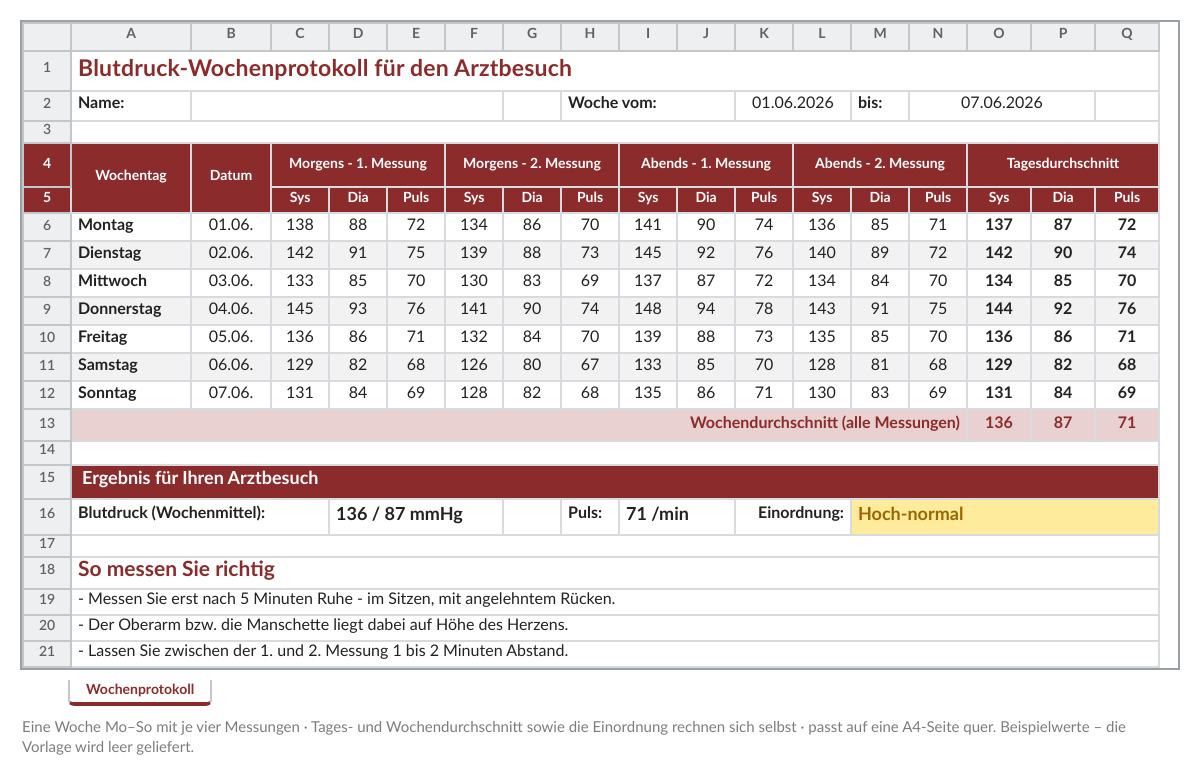This screenshot has height=778, width=1200.
Task: Click the Tagesdurchschnitt header
Action: click(x=1063, y=163)
